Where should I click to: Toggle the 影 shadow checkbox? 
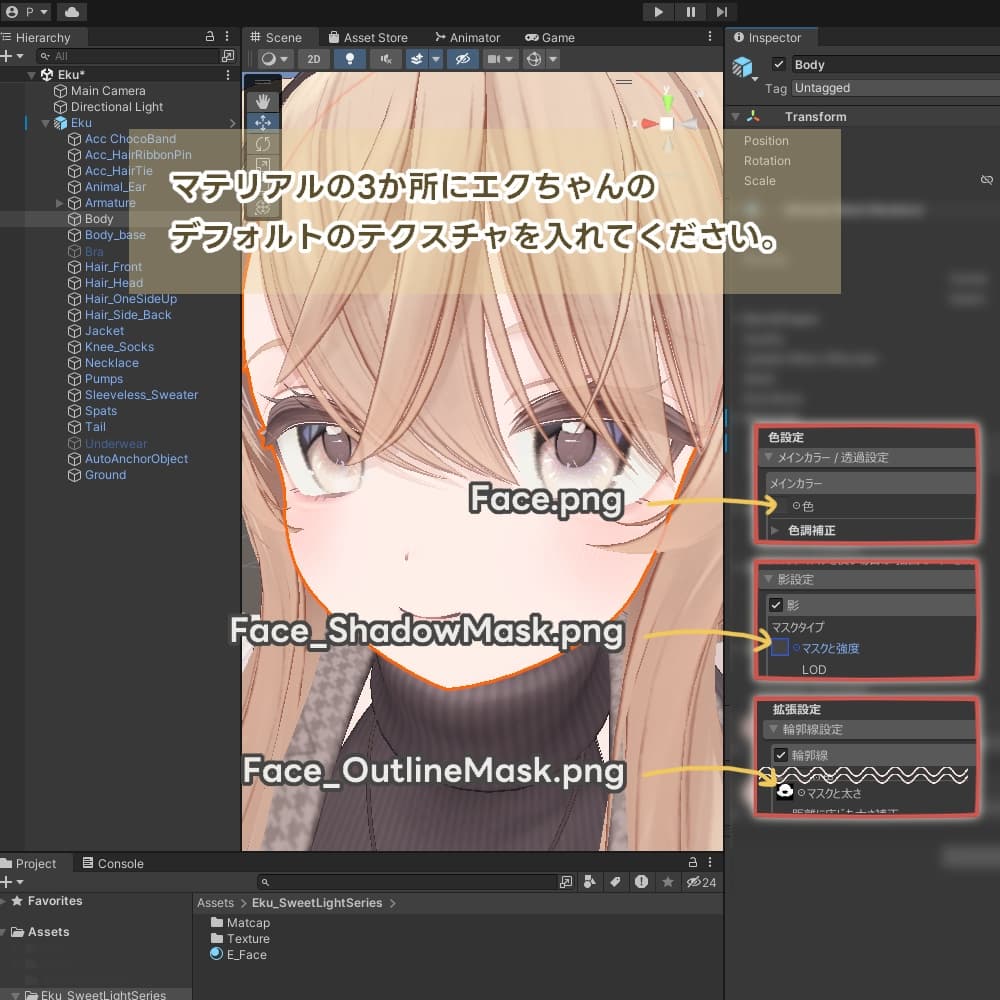pyautogui.click(x=776, y=605)
